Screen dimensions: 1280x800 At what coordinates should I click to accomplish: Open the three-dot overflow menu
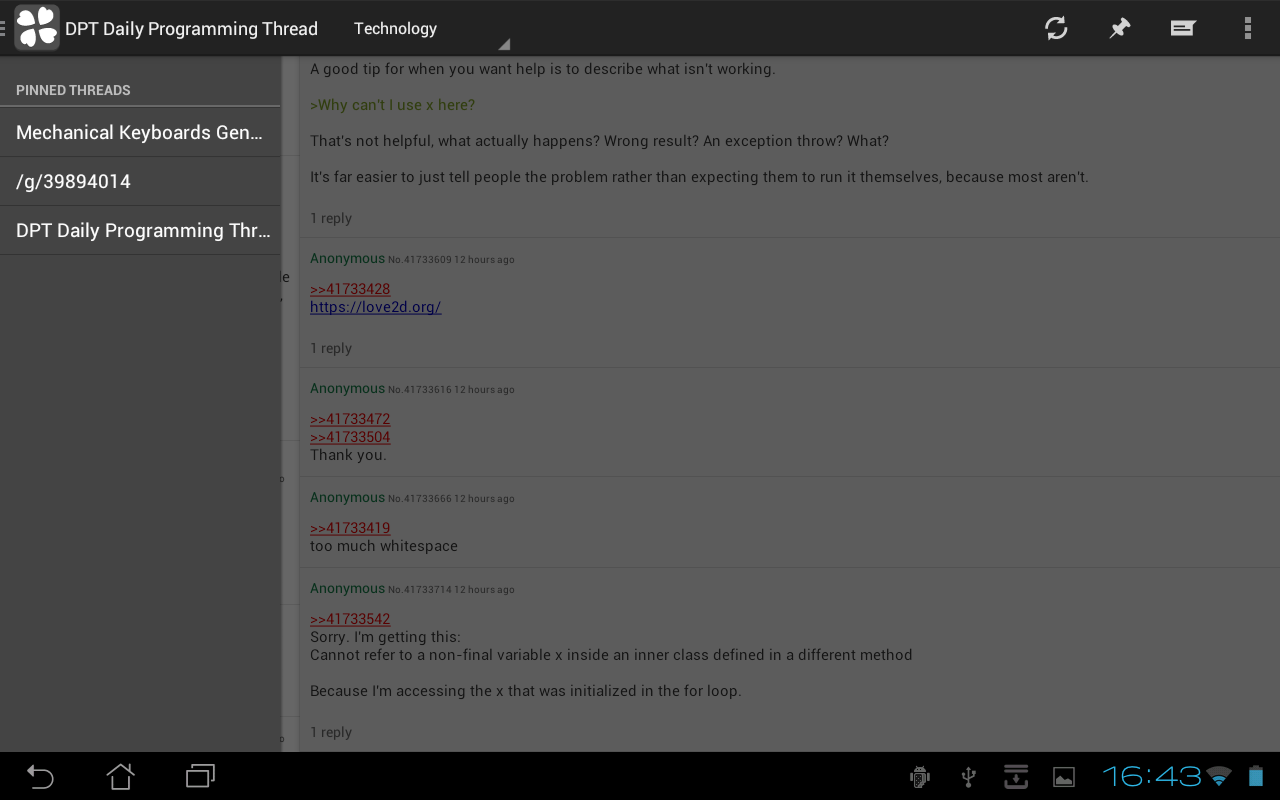(x=1247, y=28)
